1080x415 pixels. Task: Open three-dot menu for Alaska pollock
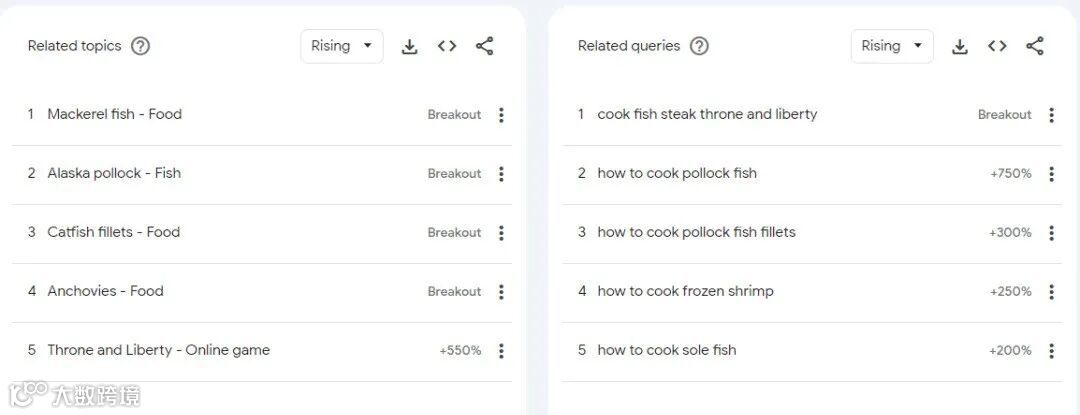501,174
